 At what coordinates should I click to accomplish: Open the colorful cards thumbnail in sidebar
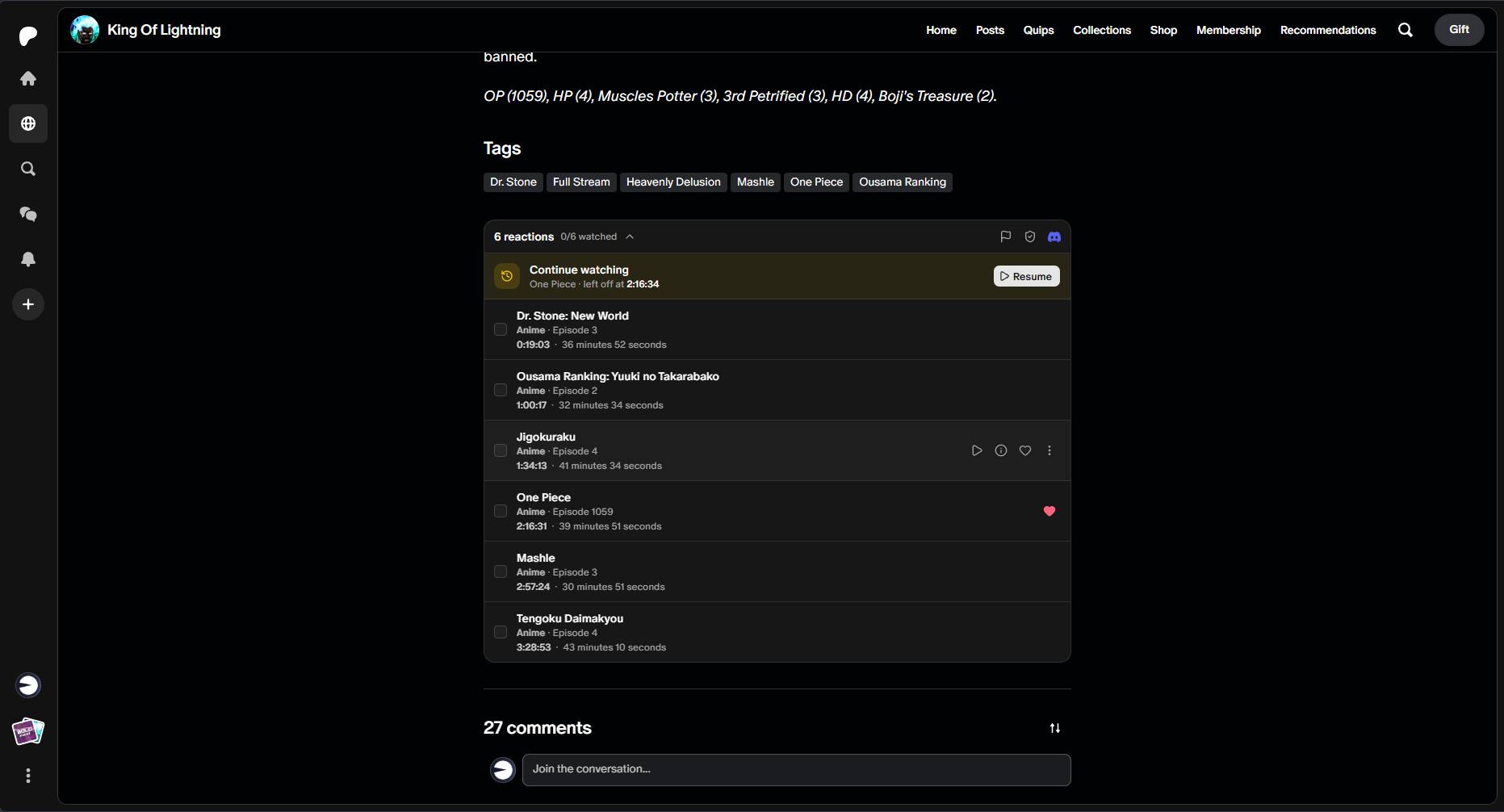28,731
